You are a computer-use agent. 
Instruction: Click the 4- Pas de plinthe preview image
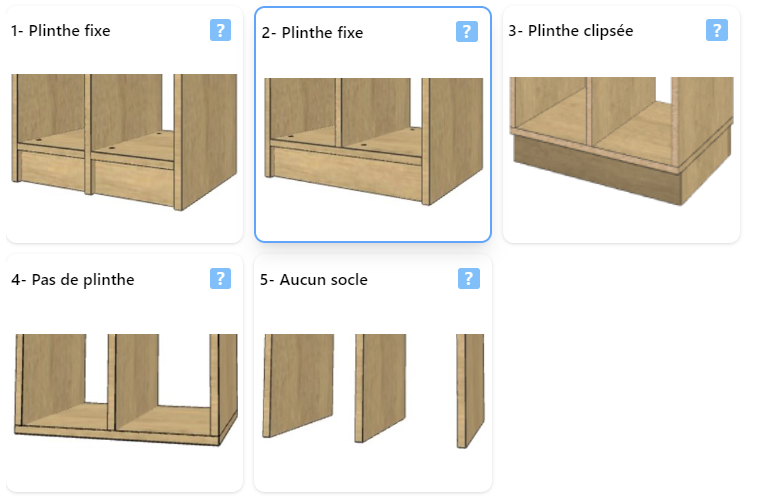[126, 390]
